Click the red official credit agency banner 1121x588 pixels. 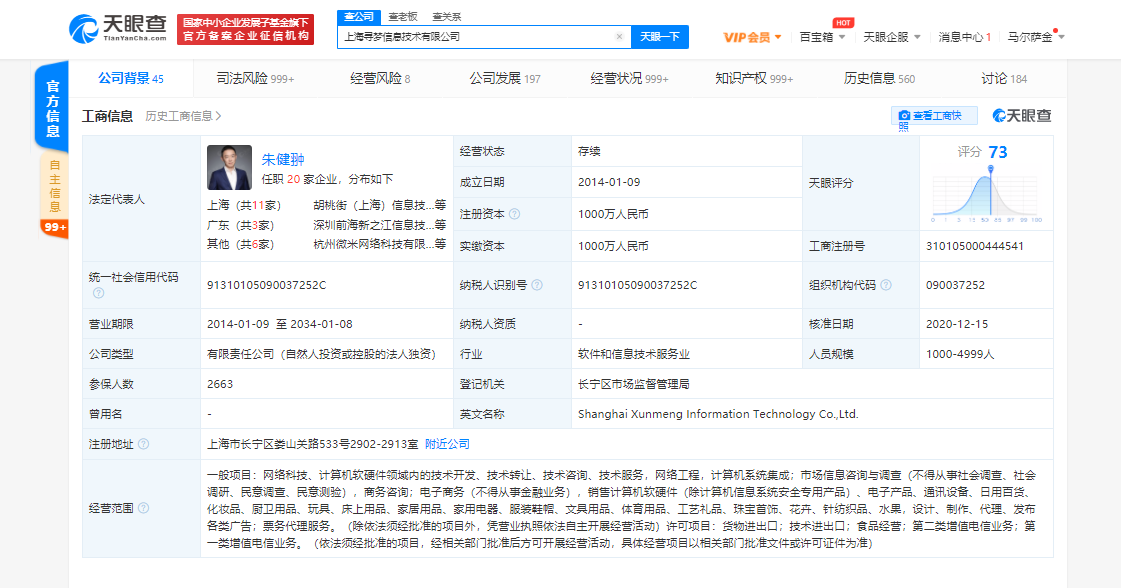[x=245, y=29]
